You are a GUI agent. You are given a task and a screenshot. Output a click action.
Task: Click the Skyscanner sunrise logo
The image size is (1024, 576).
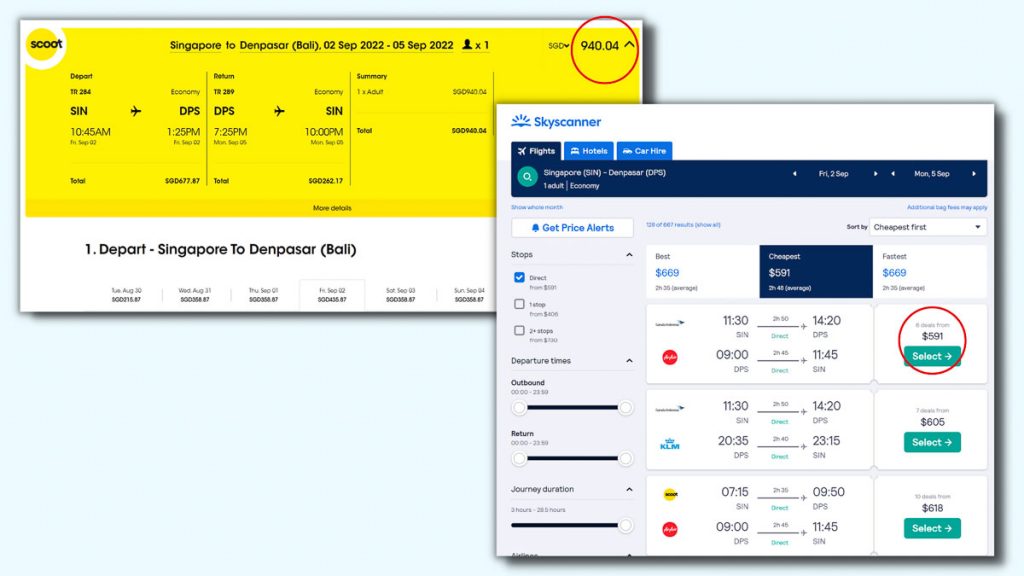click(x=520, y=121)
